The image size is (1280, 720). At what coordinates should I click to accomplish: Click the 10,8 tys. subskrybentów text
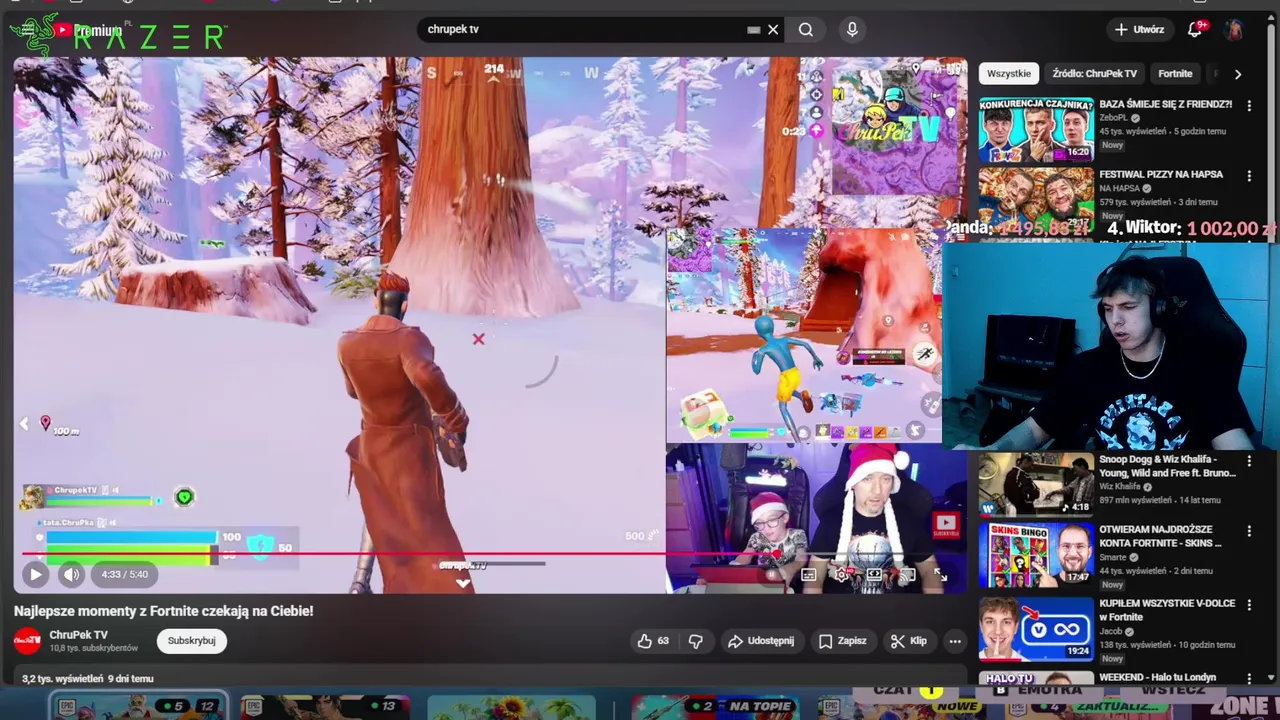coord(94,649)
